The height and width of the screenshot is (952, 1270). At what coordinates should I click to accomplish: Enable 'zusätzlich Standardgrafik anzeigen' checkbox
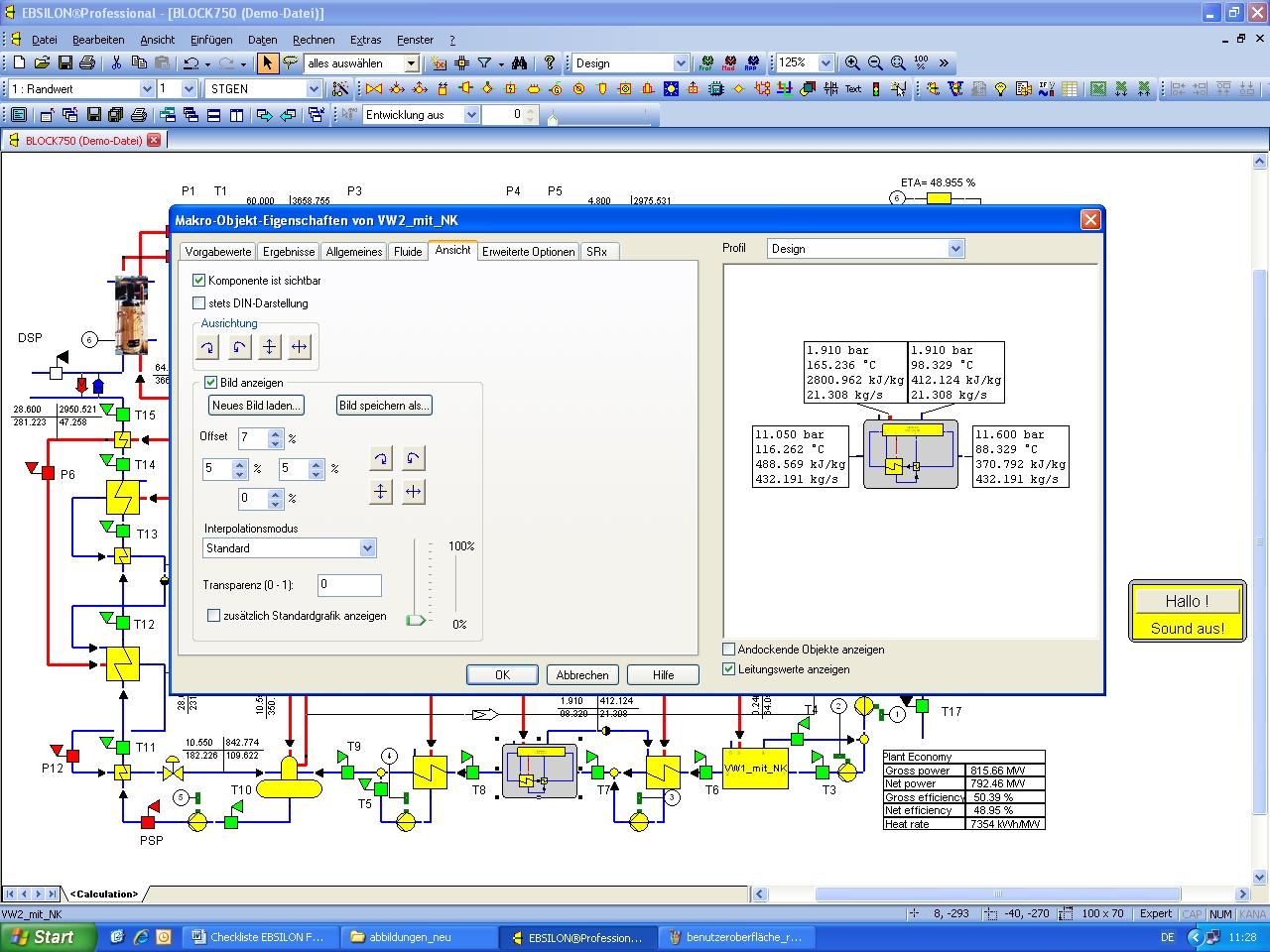[213, 616]
